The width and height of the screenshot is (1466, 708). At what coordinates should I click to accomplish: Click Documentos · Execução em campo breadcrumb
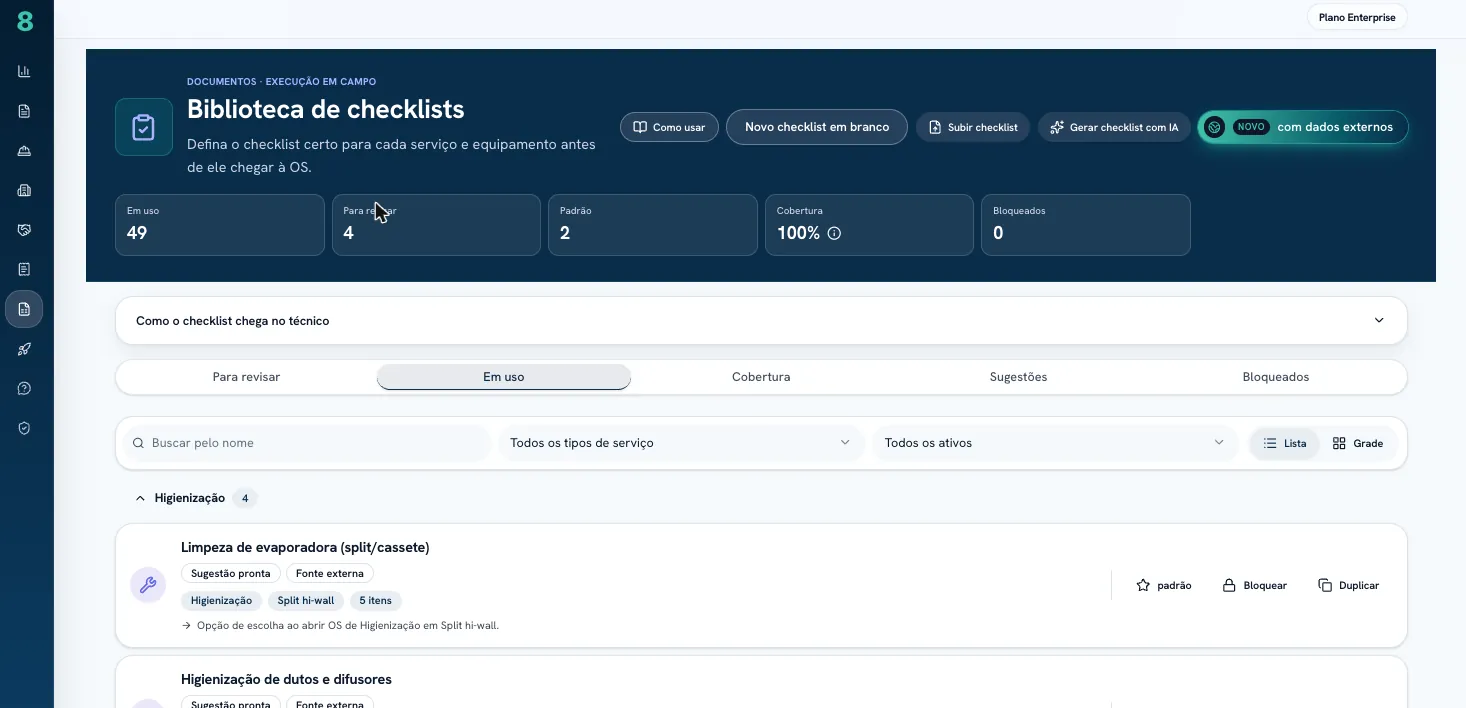click(282, 82)
